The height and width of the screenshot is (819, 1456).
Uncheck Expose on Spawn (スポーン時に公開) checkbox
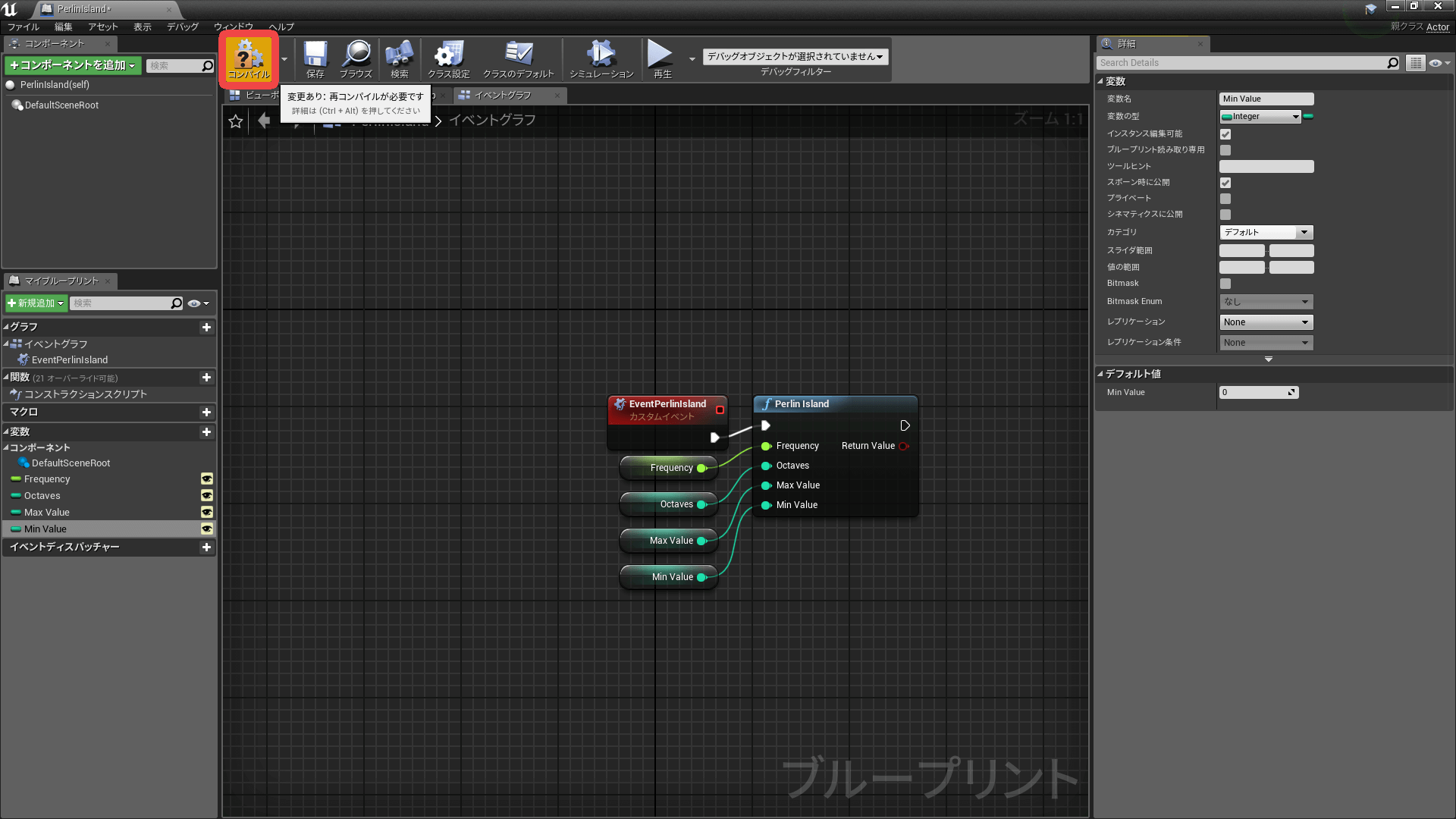[x=1225, y=183]
